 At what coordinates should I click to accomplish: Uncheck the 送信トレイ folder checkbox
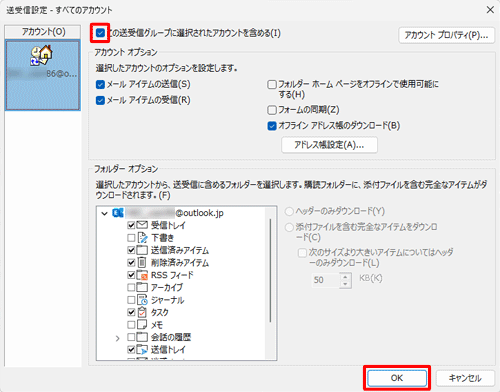tap(131, 350)
